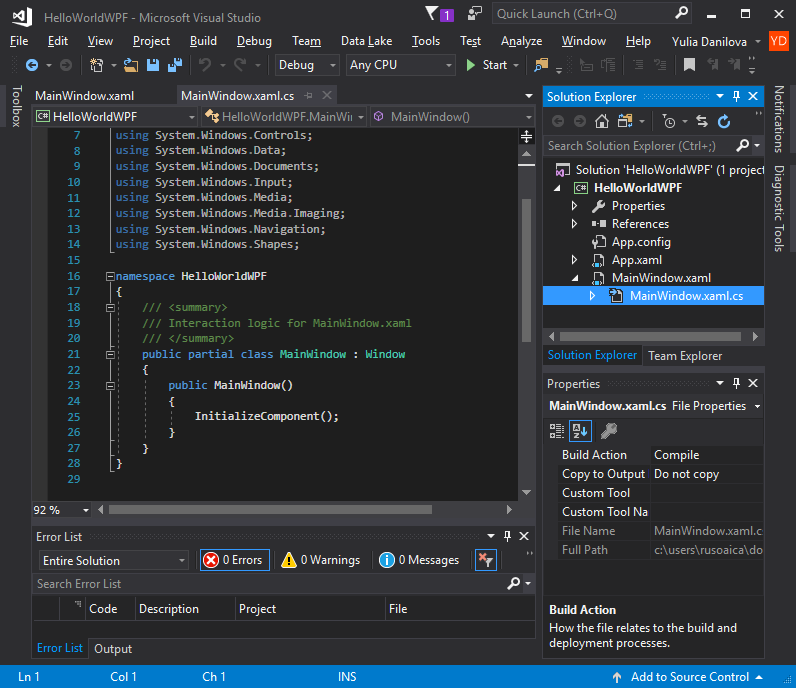Click the Quick Launch search box

pos(592,14)
